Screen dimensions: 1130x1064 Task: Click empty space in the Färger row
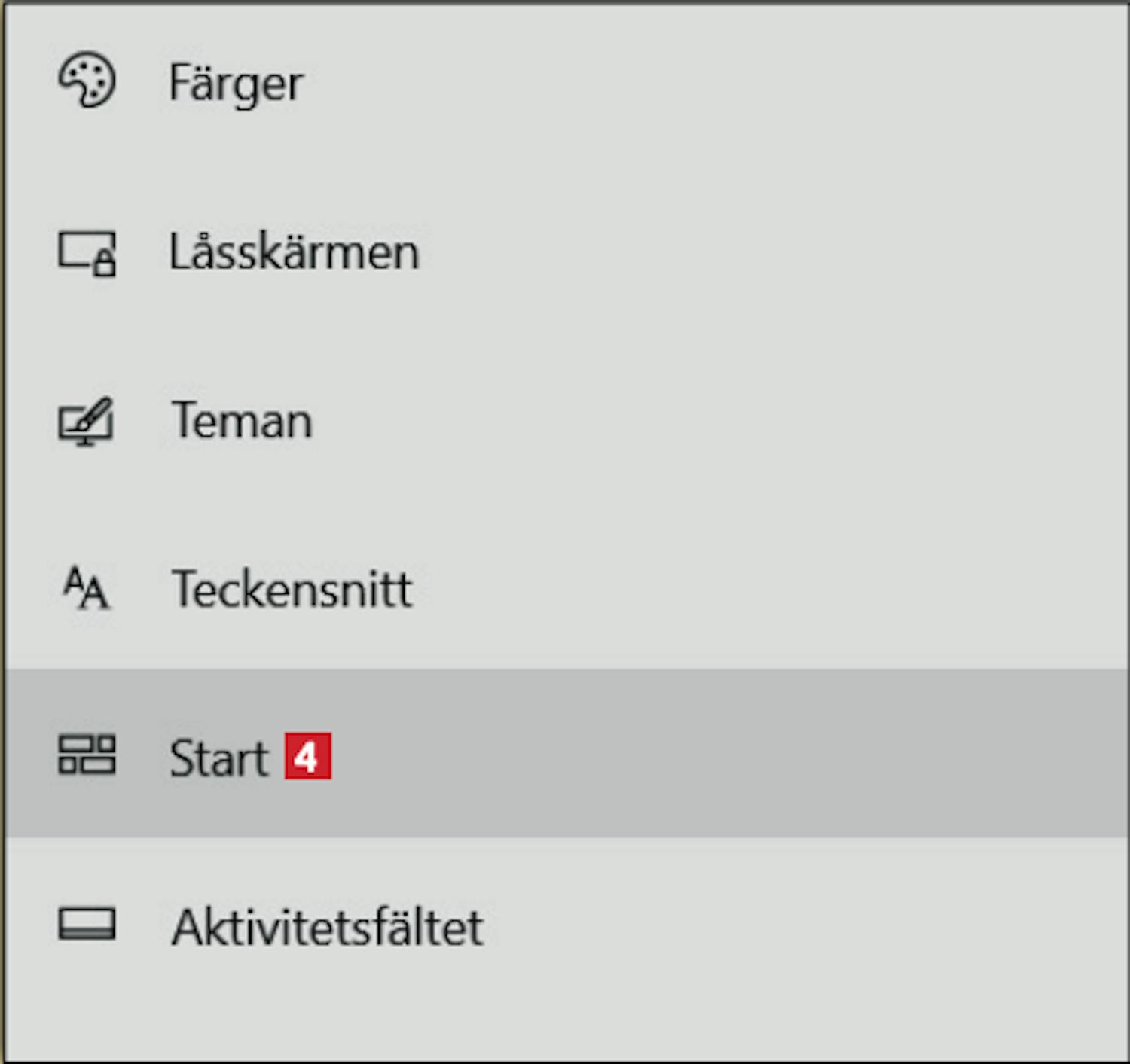click(x=716, y=83)
